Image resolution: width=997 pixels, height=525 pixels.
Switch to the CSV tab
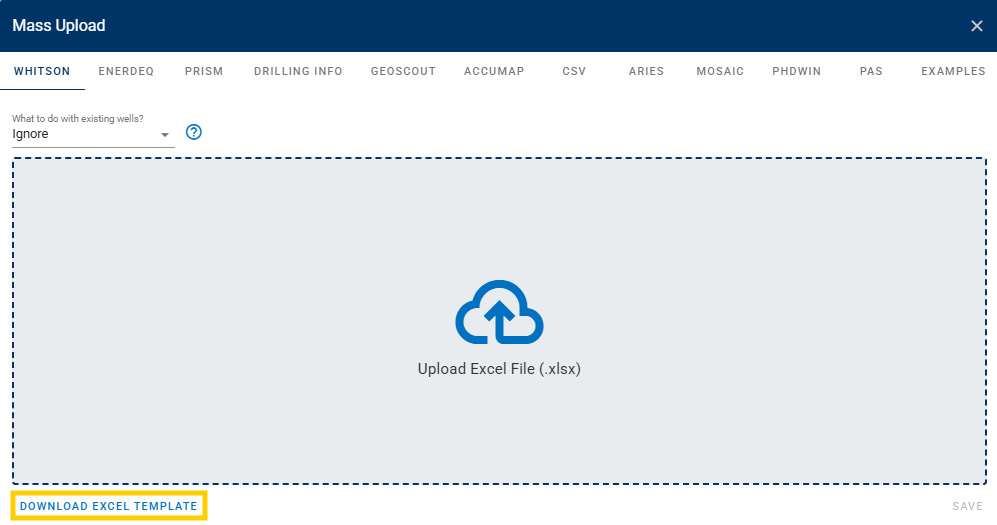pyautogui.click(x=574, y=71)
